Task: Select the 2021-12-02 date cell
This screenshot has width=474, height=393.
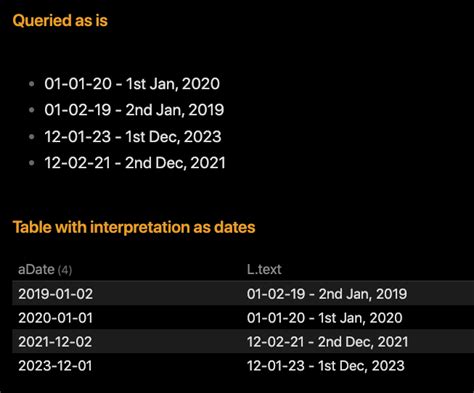Action: pyautogui.click(x=55, y=342)
